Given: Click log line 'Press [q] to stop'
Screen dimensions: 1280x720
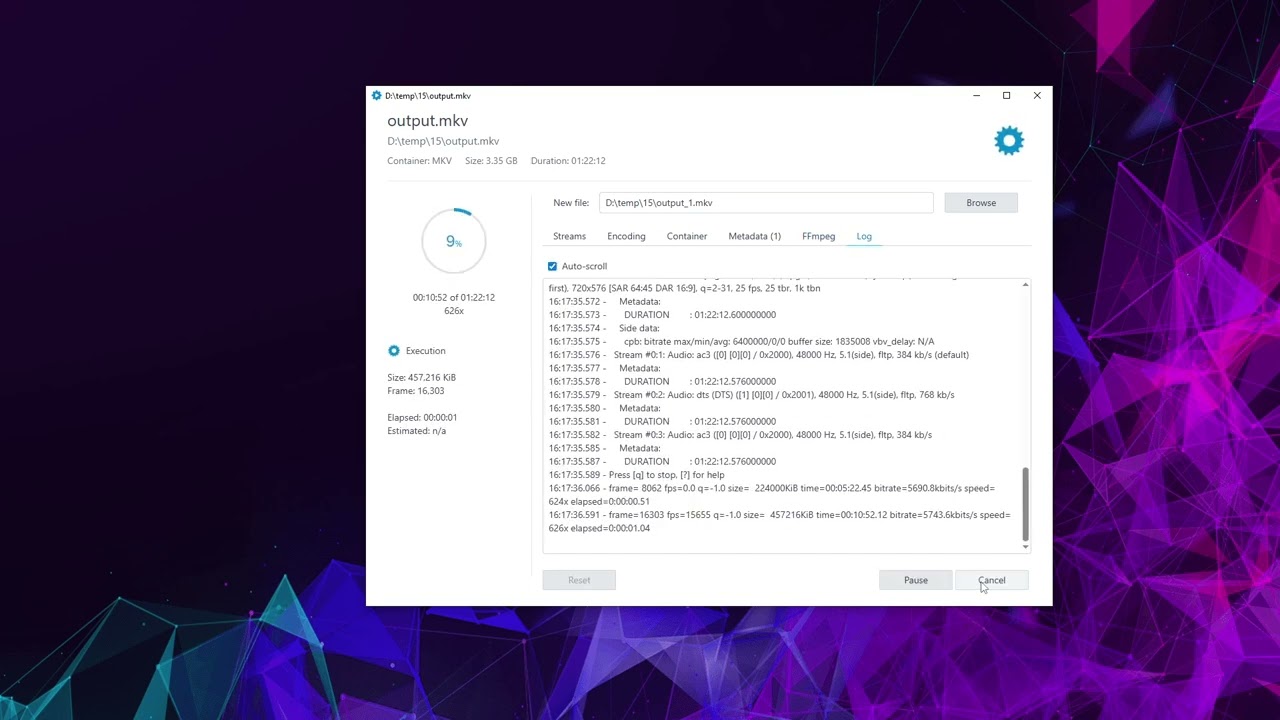Looking at the screenshot, I should pyautogui.click(x=636, y=475).
